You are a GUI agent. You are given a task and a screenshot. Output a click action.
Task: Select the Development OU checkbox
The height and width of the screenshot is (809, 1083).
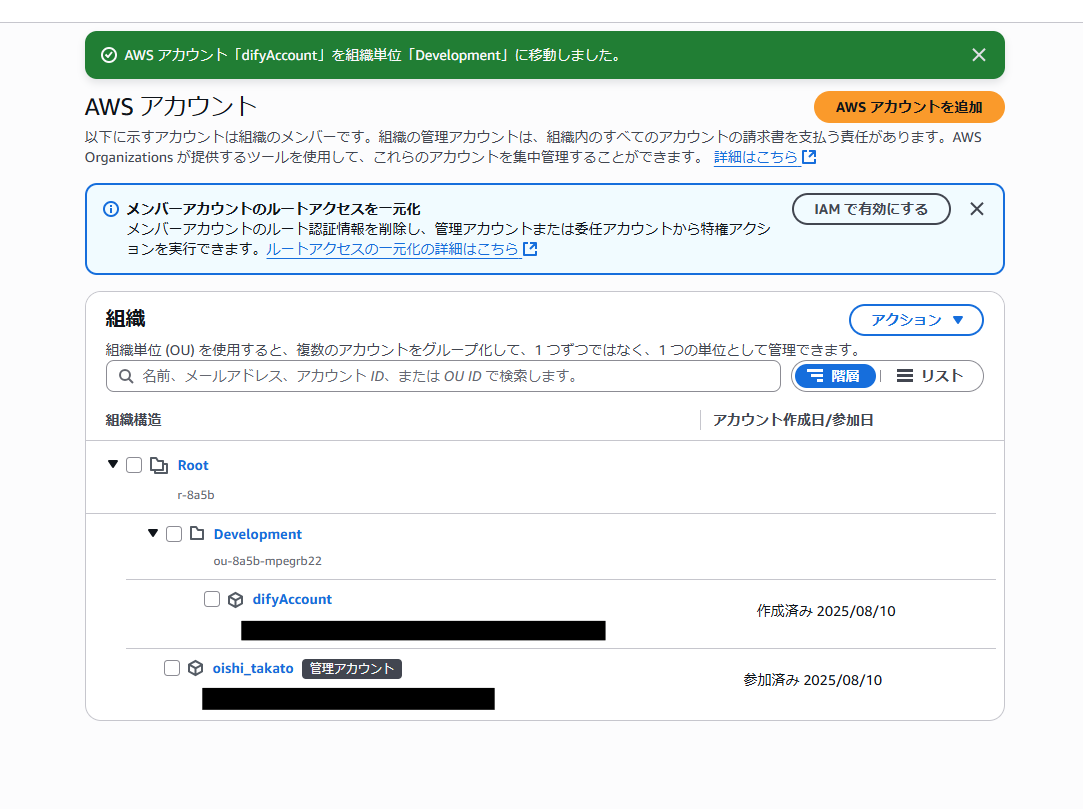pos(174,534)
